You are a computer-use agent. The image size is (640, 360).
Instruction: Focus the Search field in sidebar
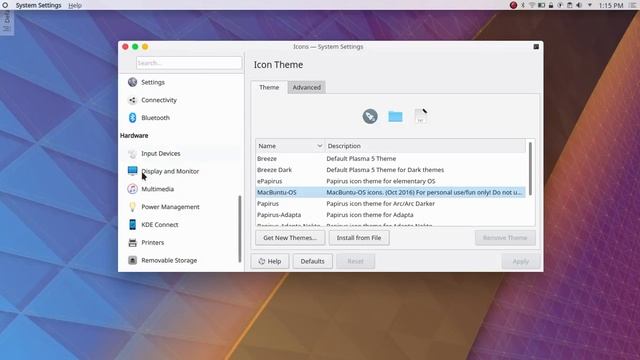click(189, 63)
